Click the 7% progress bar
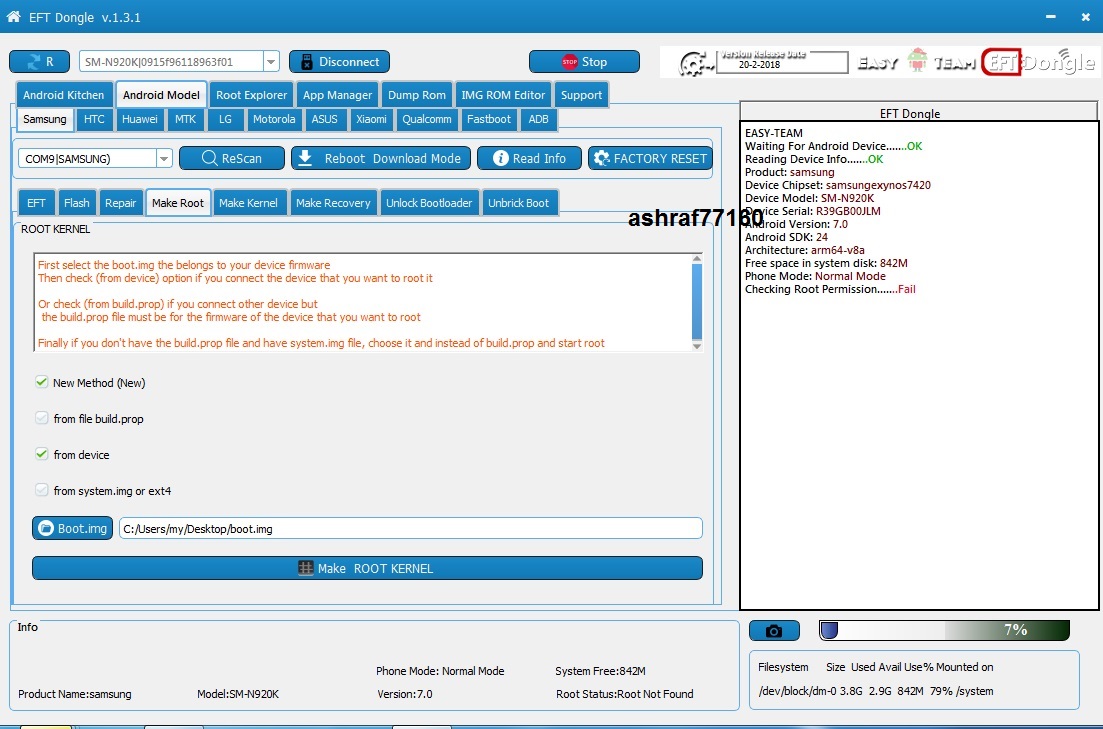Screen dimensions: 1103x729 pos(945,630)
